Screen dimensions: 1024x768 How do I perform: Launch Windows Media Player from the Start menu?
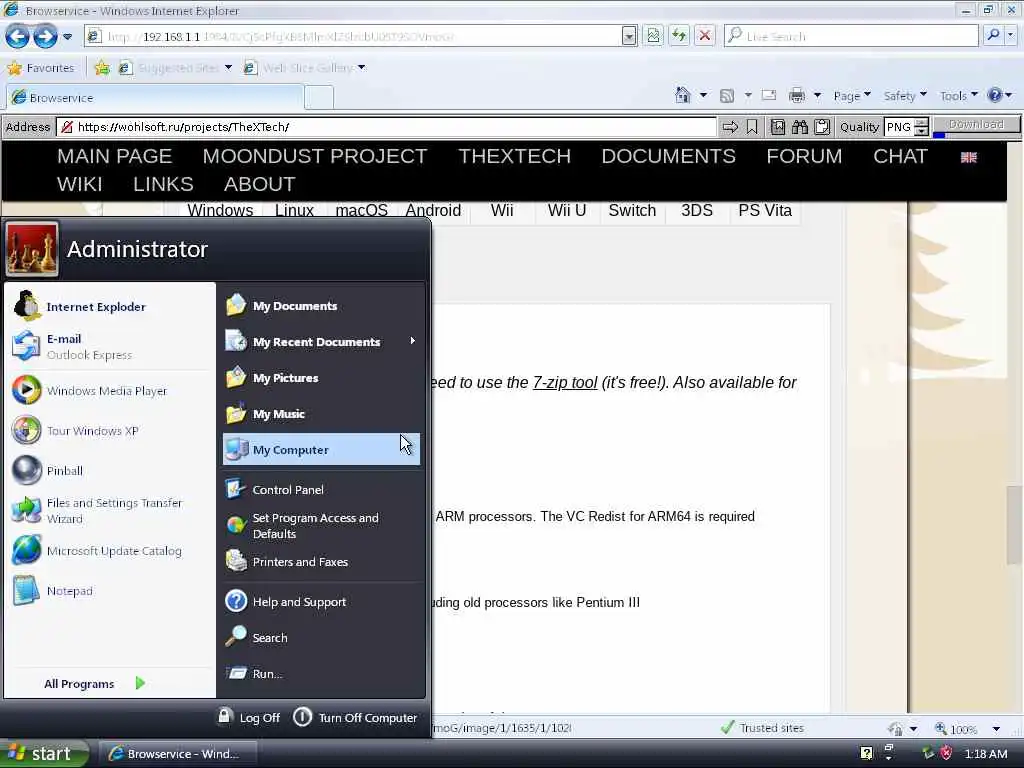pos(110,391)
